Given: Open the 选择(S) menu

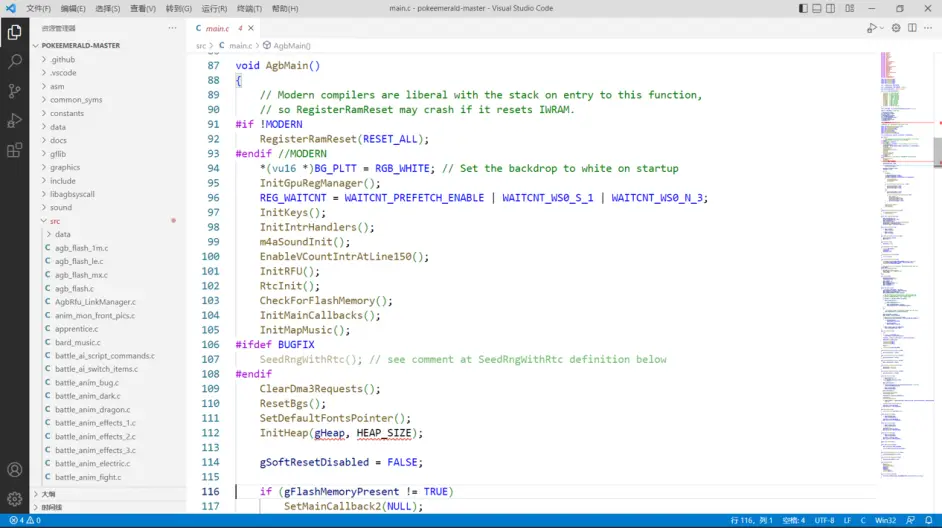Looking at the screenshot, I should coord(108,8).
